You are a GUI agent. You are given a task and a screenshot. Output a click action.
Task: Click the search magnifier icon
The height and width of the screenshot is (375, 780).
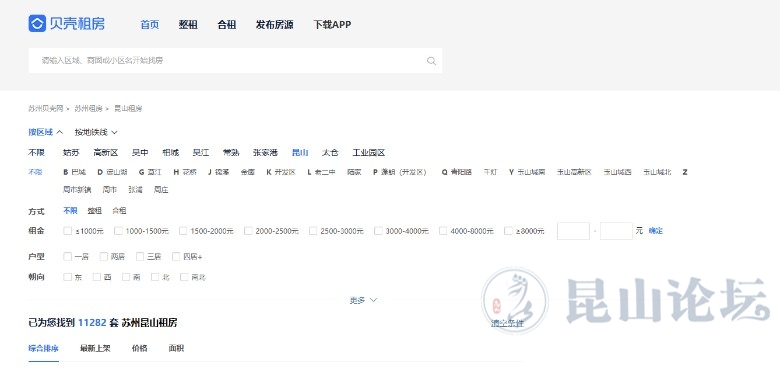tap(431, 61)
